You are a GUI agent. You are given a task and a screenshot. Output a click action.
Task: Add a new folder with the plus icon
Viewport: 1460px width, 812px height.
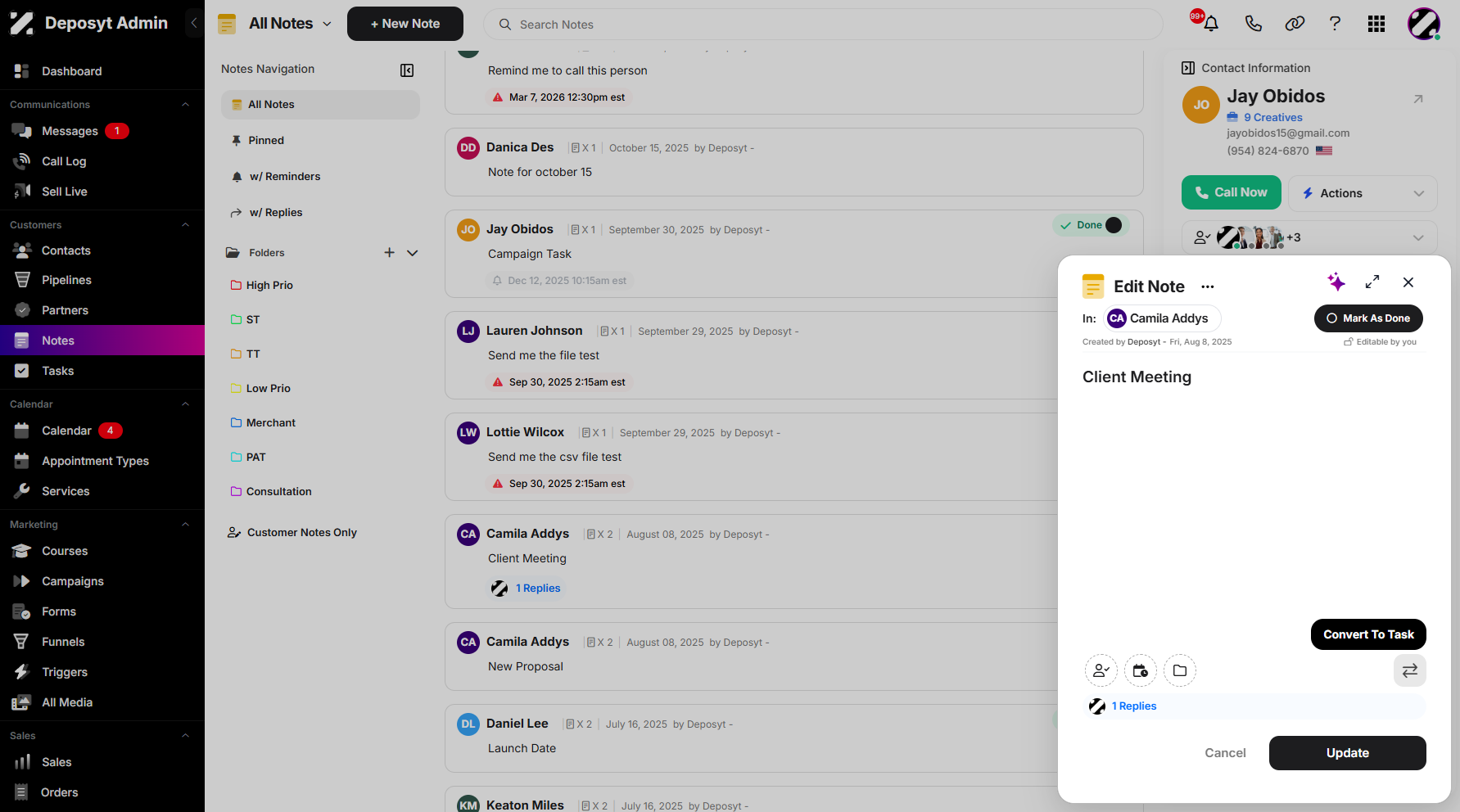(x=390, y=253)
